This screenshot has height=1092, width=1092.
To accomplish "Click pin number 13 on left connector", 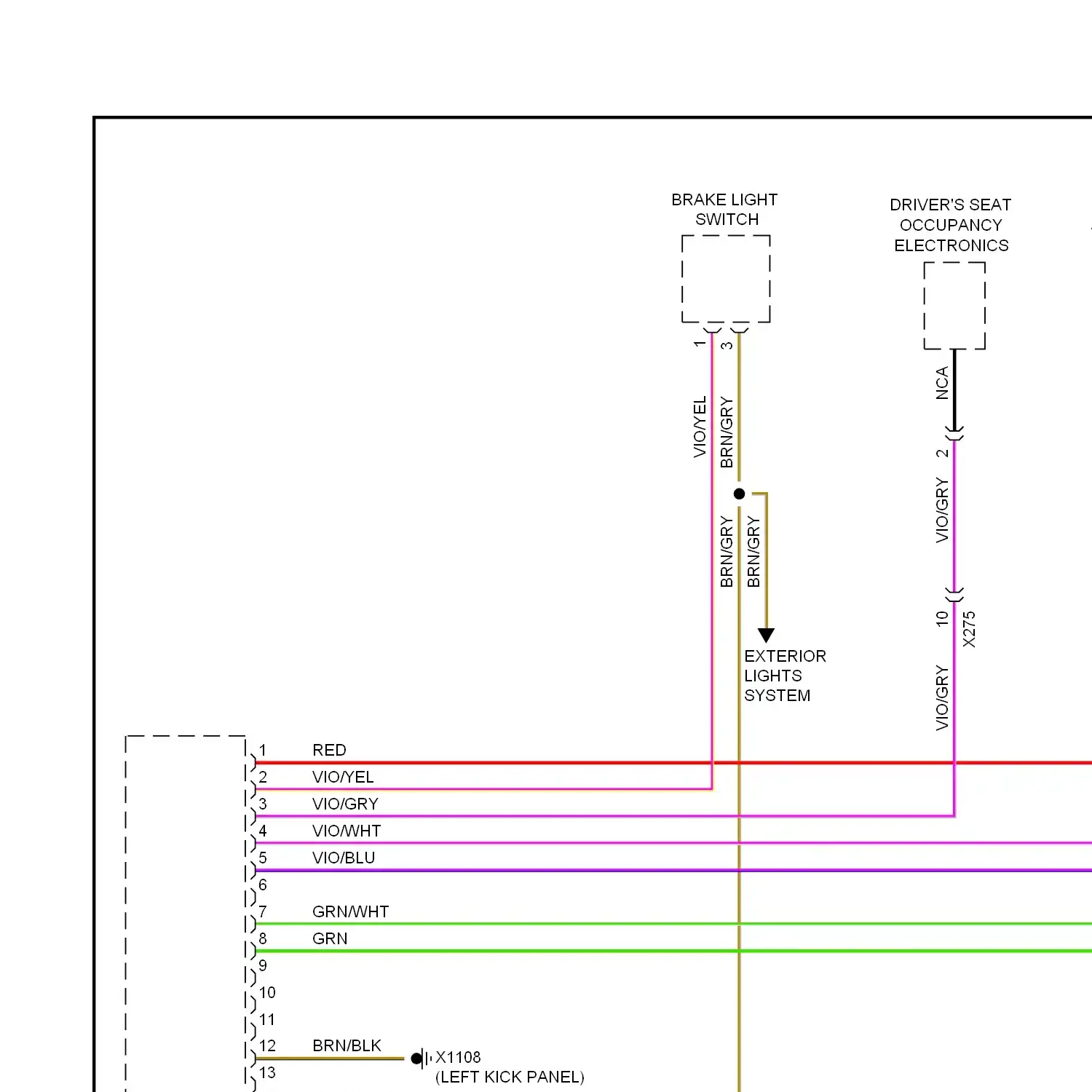I will (267, 1072).
